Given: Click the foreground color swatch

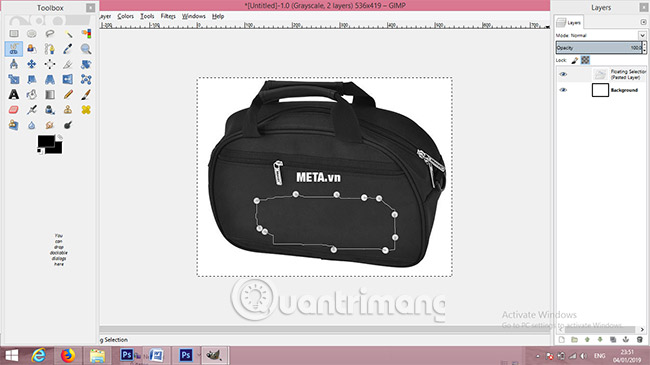Looking at the screenshot, I should tap(45, 141).
